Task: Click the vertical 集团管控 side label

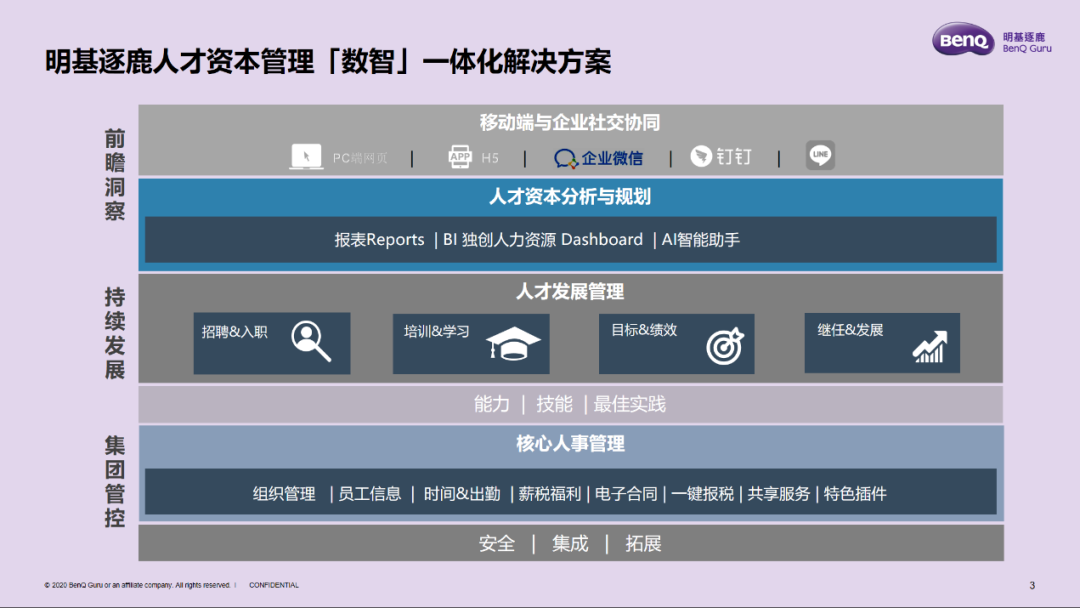Action: [115, 481]
